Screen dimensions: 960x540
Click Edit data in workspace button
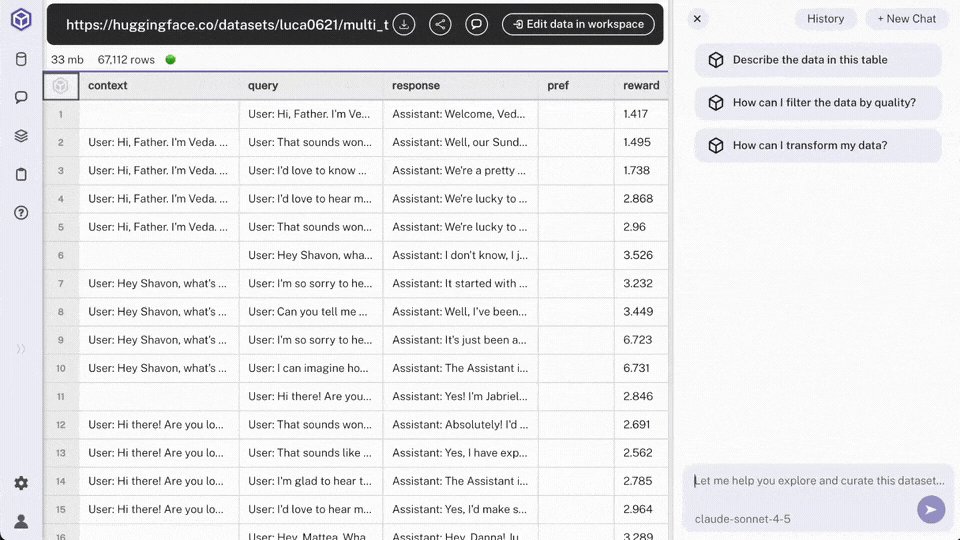(x=578, y=24)
